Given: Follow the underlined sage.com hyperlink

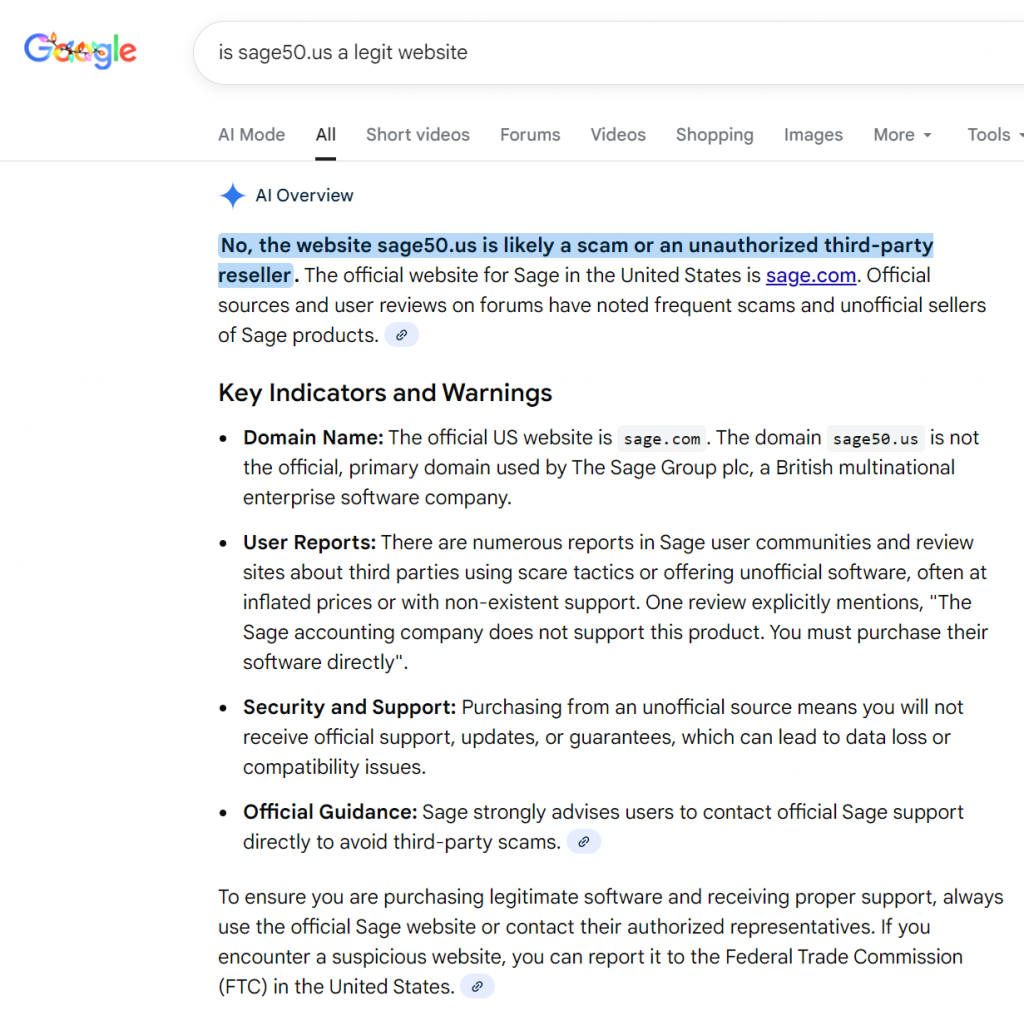Looking at the screenshot, I should [x=811, y=276].
